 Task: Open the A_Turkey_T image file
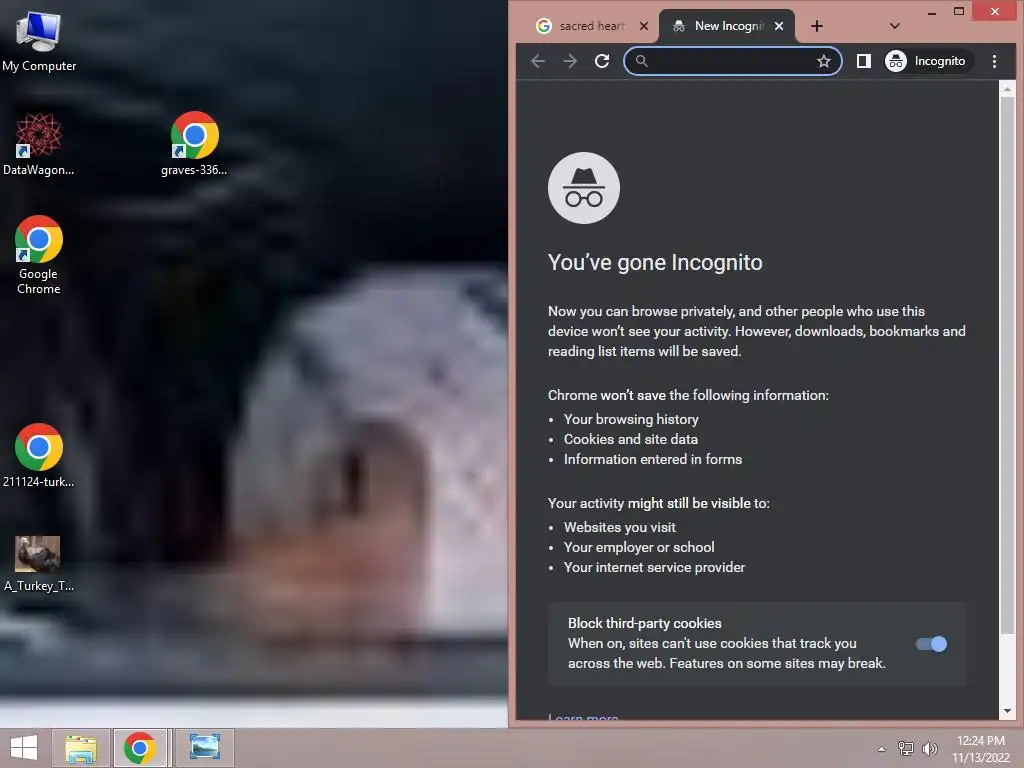(x=39, y=563)
